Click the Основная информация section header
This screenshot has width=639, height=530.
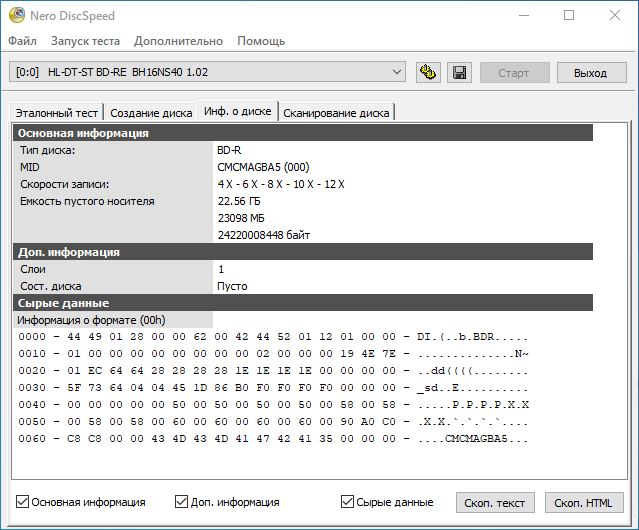click(303, 133)
